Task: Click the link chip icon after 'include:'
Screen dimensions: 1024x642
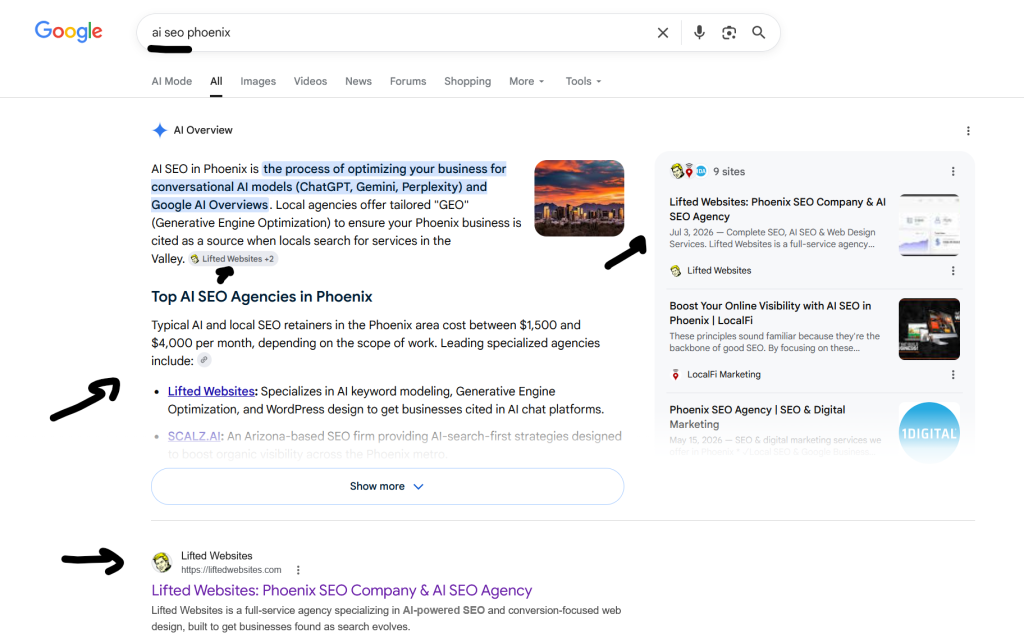Action: [x=204, y=360]
